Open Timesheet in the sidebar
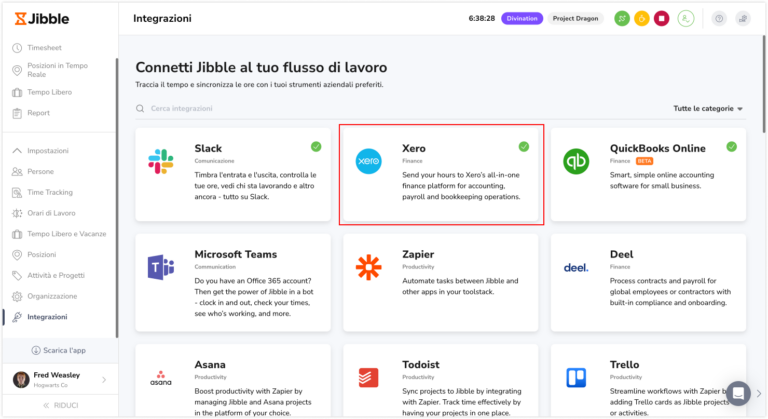Viewport: 768px width, 419px height. click(x=45, y=48)
